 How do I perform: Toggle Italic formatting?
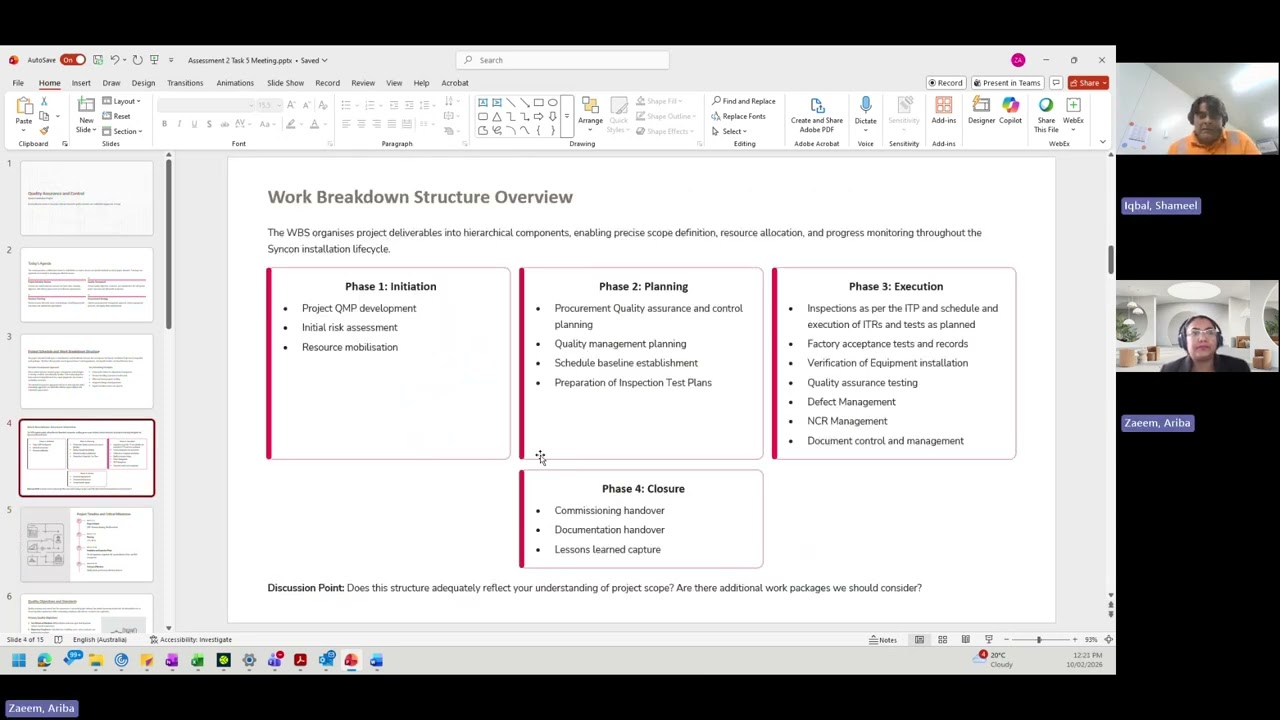tap(179, 124)
